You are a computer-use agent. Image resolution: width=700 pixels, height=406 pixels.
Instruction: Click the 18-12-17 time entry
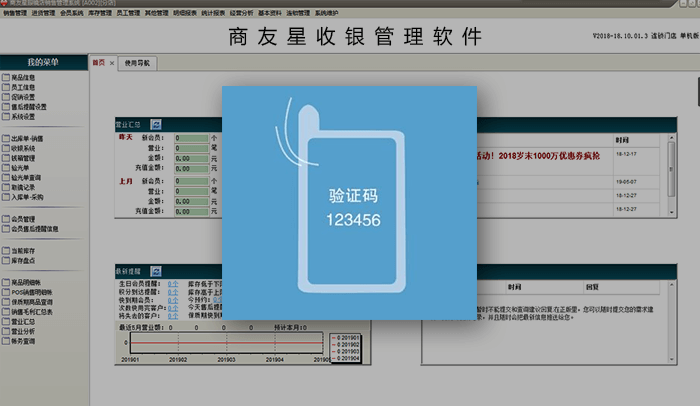[x=626, y=154]
